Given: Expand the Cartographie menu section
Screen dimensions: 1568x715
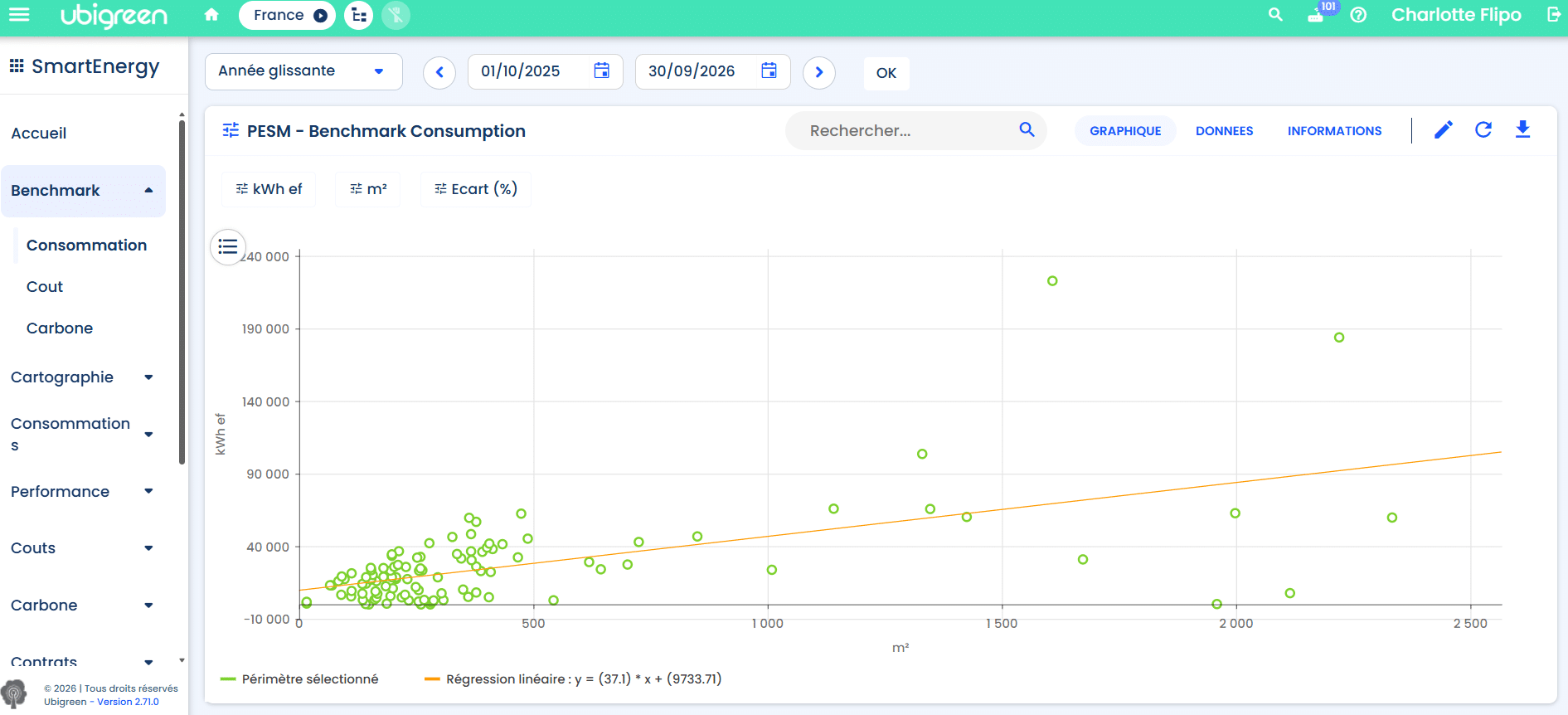Looking at the screenshot, I should click(x=83, y=377).
